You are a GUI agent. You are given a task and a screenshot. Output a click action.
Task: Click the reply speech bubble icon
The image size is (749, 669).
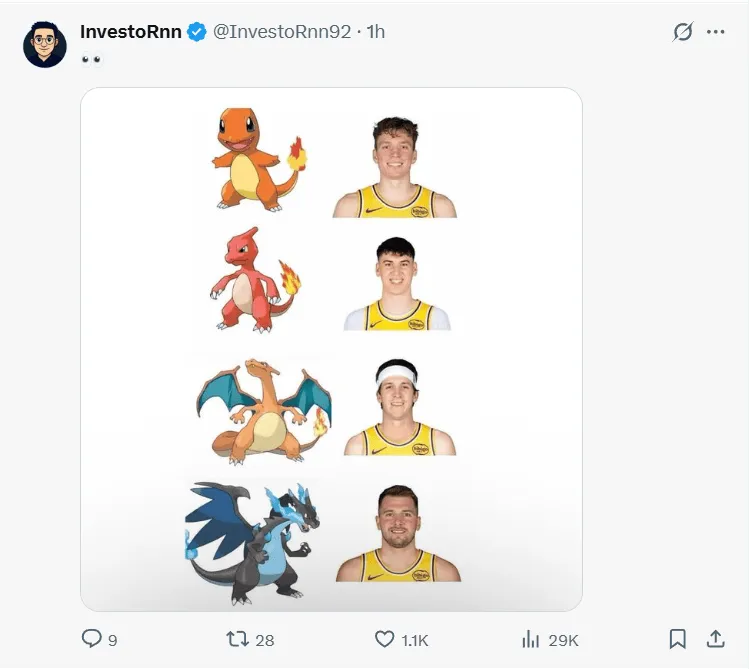(91, 638)
